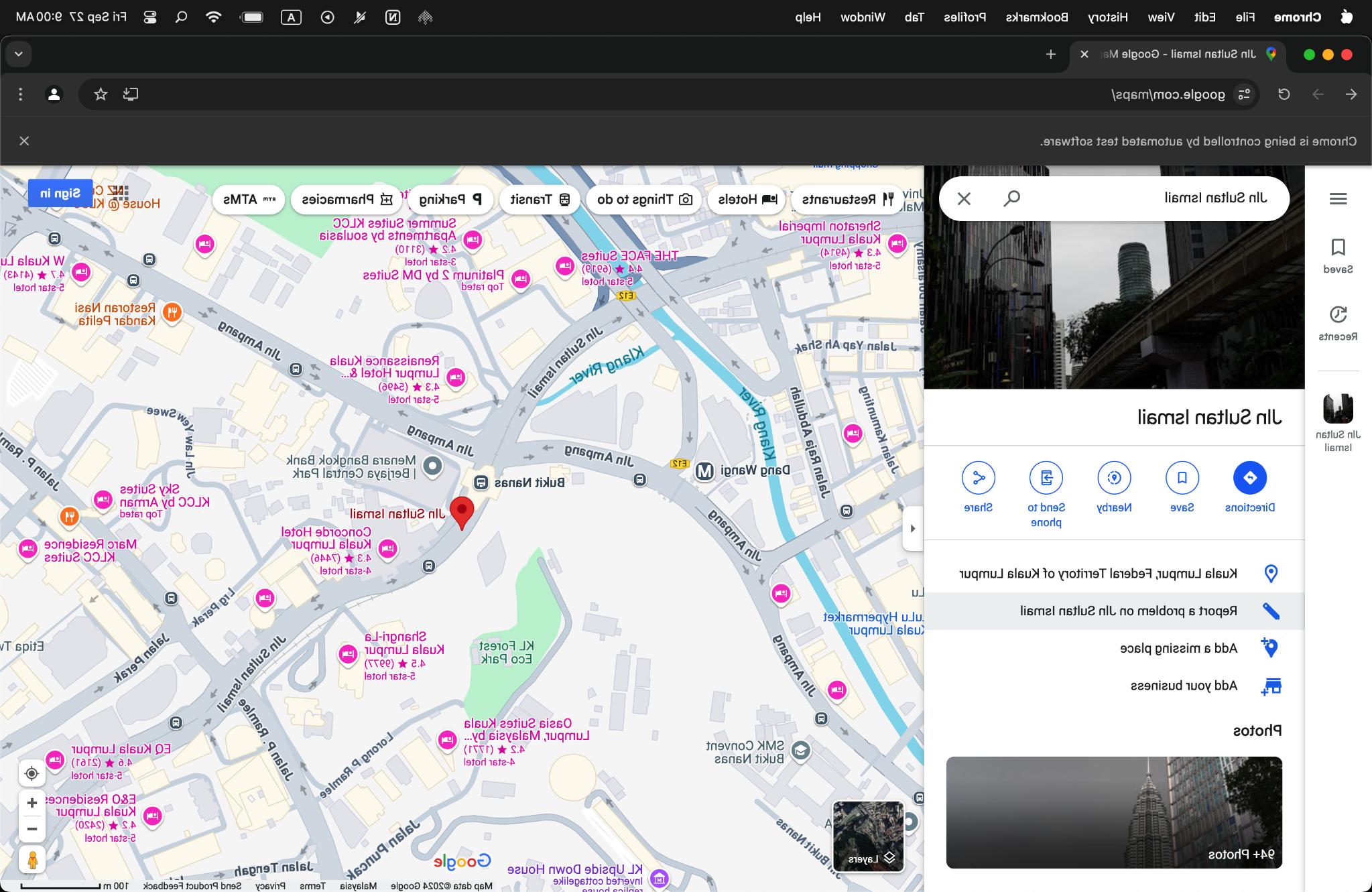Open the Recents panel

click(x=1338, y=324)
